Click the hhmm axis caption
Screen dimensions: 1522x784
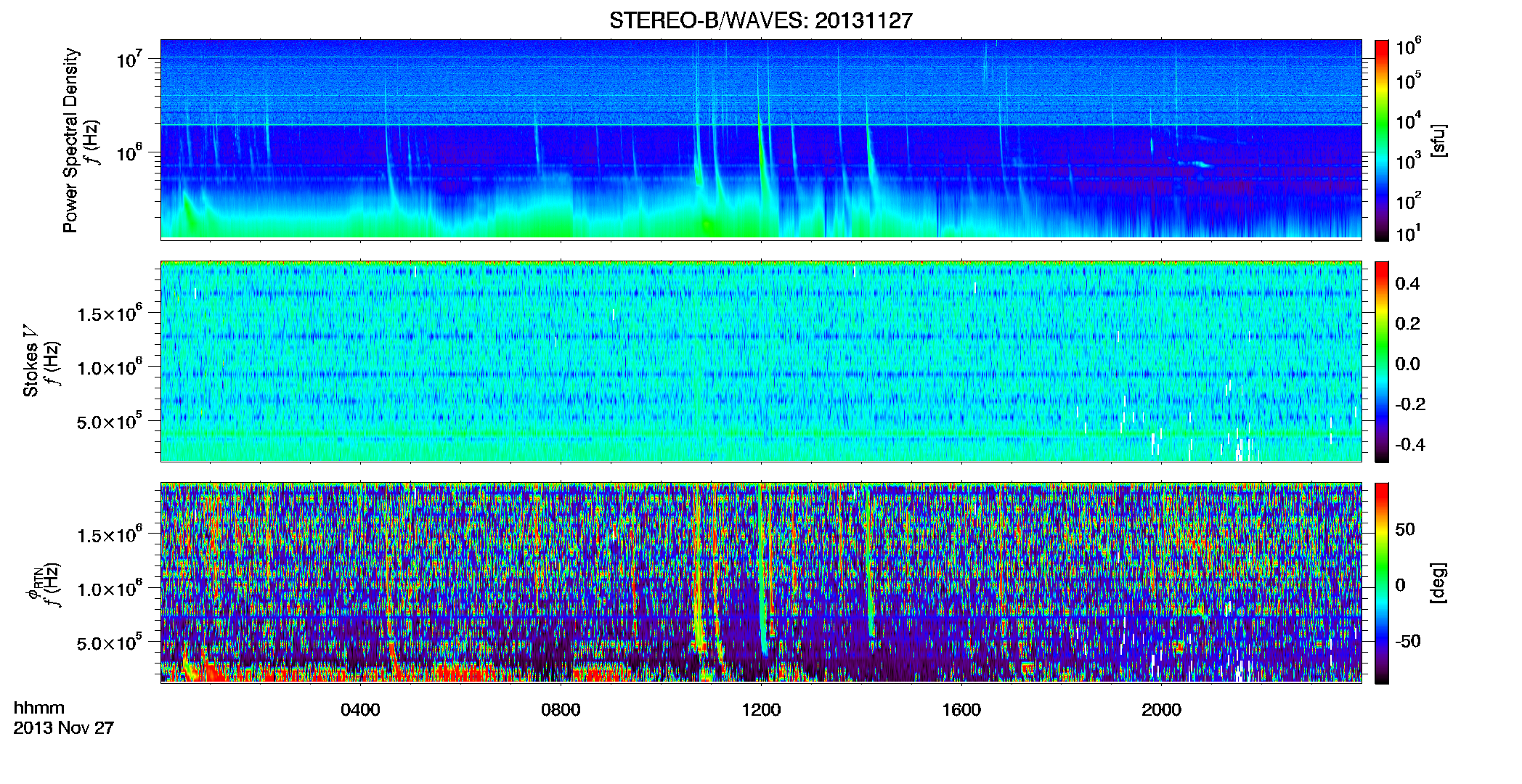click(x=39, y=708)
